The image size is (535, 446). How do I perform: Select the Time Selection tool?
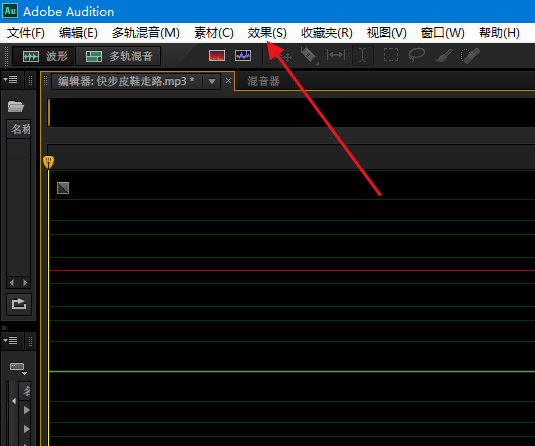point(363,55)
